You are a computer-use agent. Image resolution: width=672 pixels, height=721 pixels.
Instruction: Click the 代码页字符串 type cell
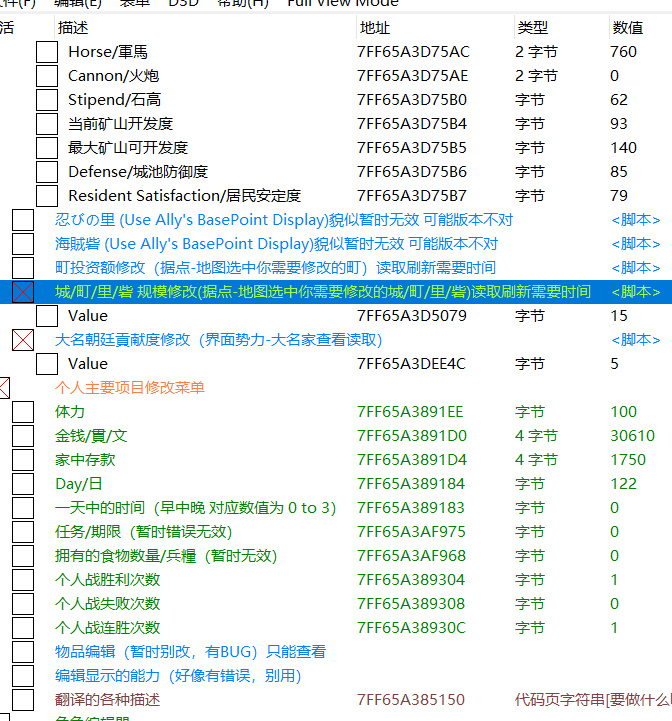tap(593, 700)
